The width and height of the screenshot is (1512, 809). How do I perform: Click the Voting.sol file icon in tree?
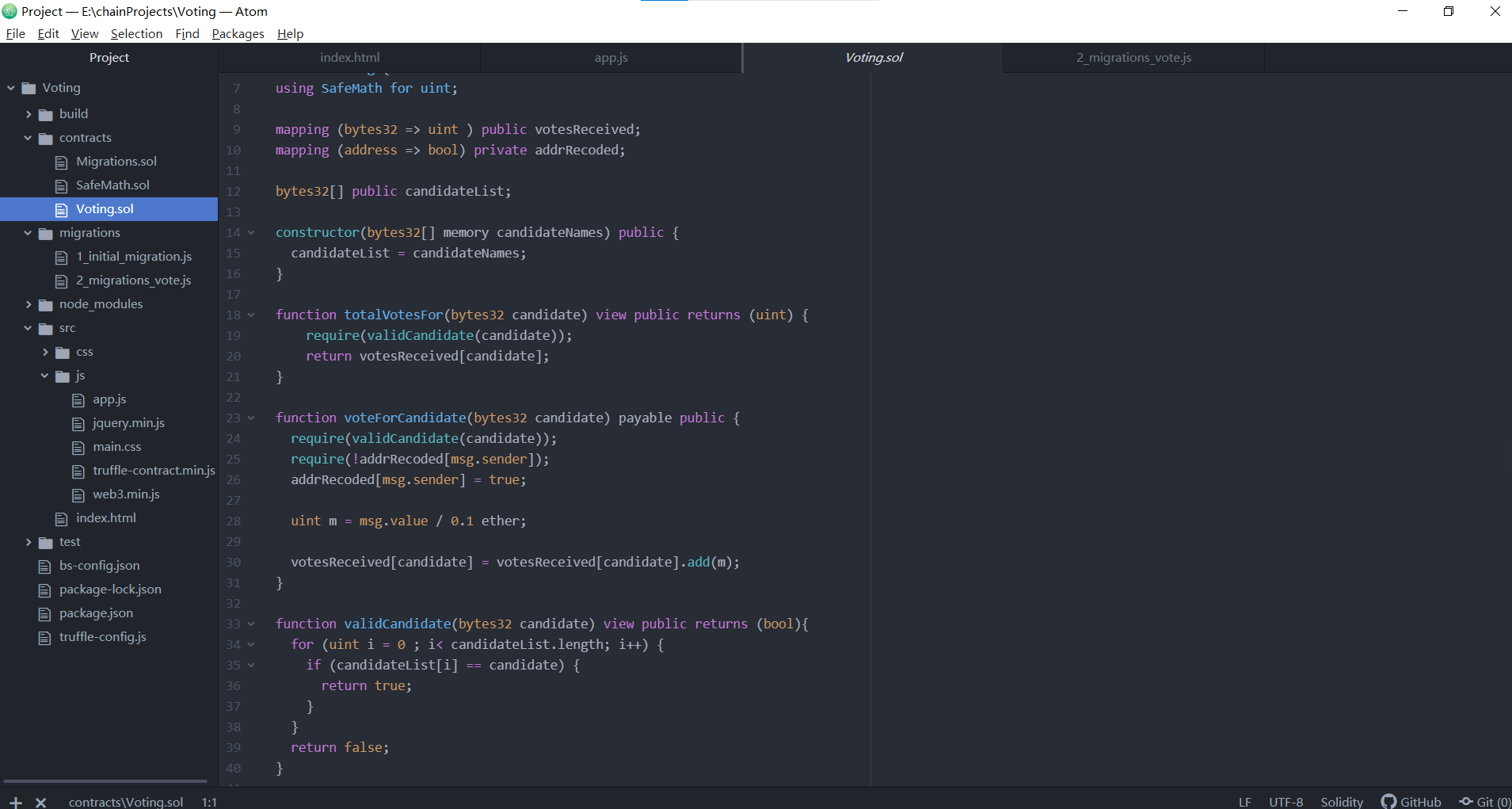pos(62,210)
